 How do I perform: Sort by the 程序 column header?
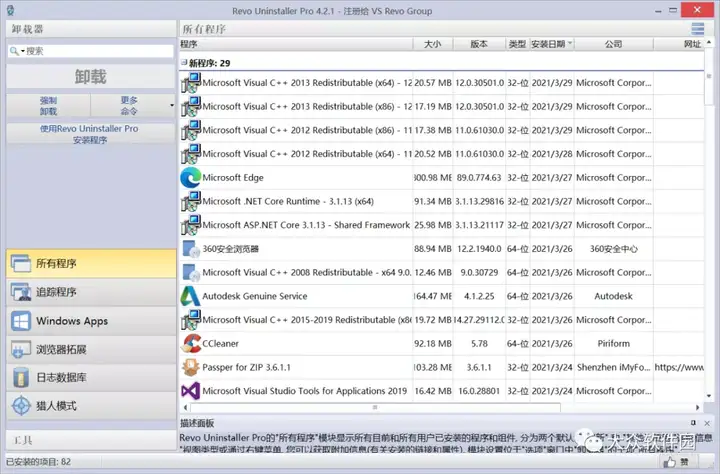[x=296, y=44]
